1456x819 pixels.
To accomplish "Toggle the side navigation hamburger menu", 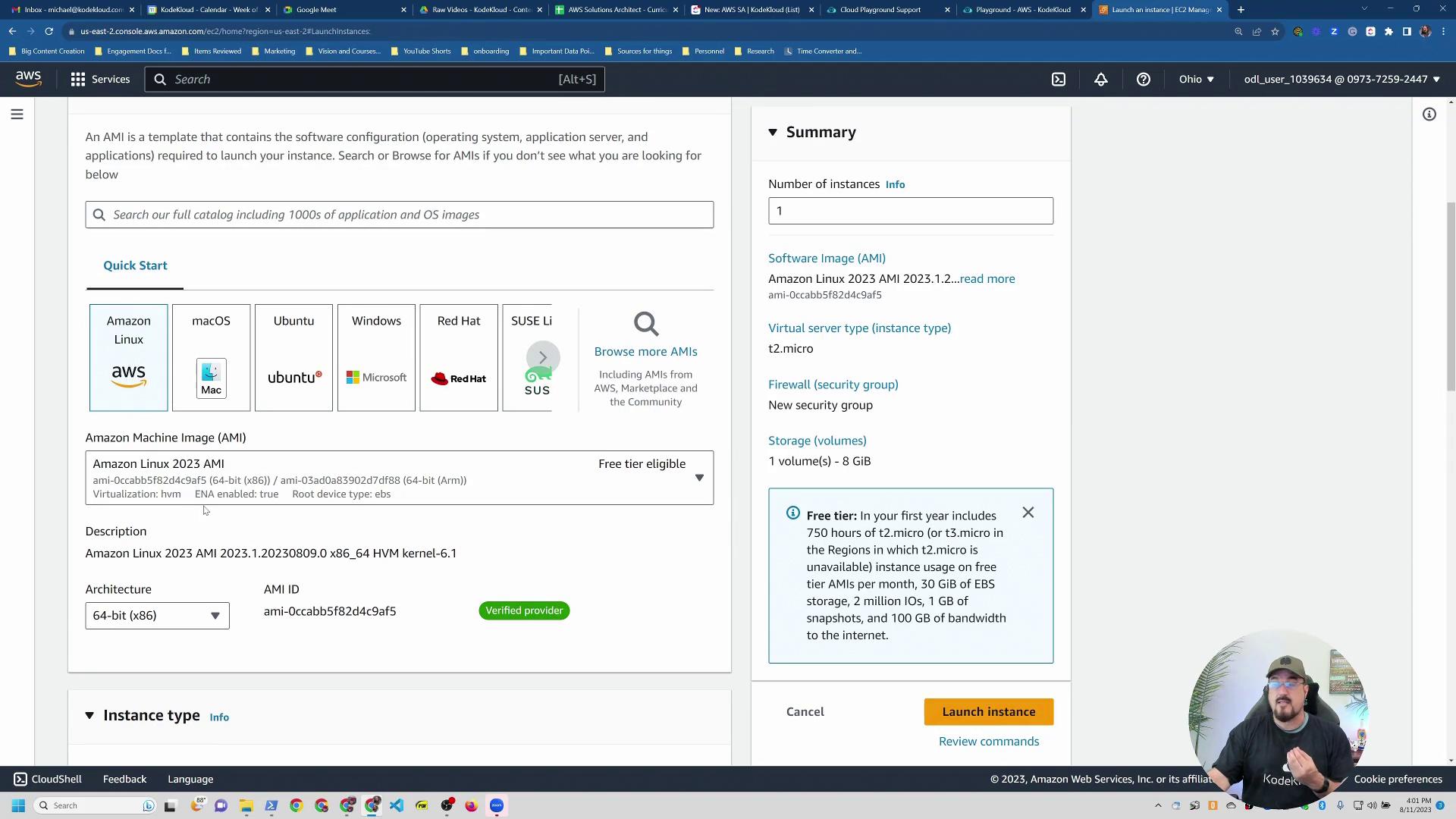I will (17, 115).
